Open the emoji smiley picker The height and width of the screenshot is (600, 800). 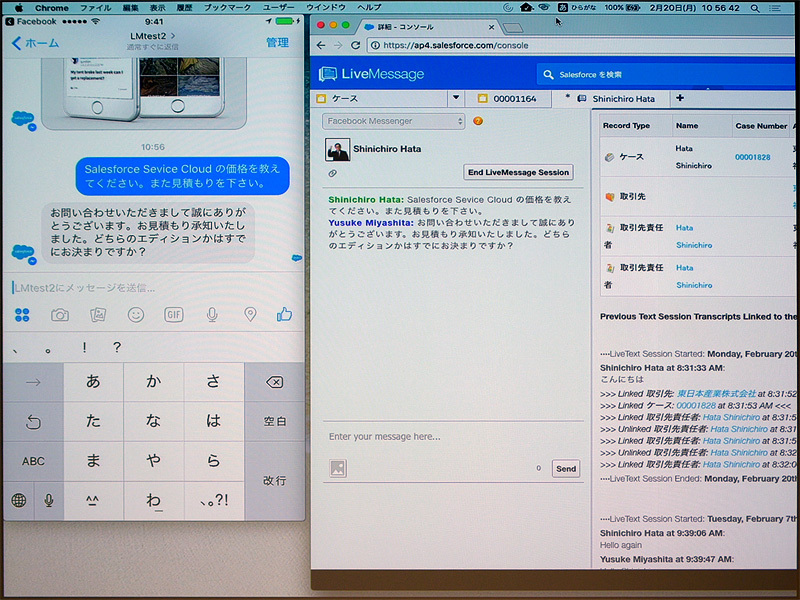(x=136, y=315)
